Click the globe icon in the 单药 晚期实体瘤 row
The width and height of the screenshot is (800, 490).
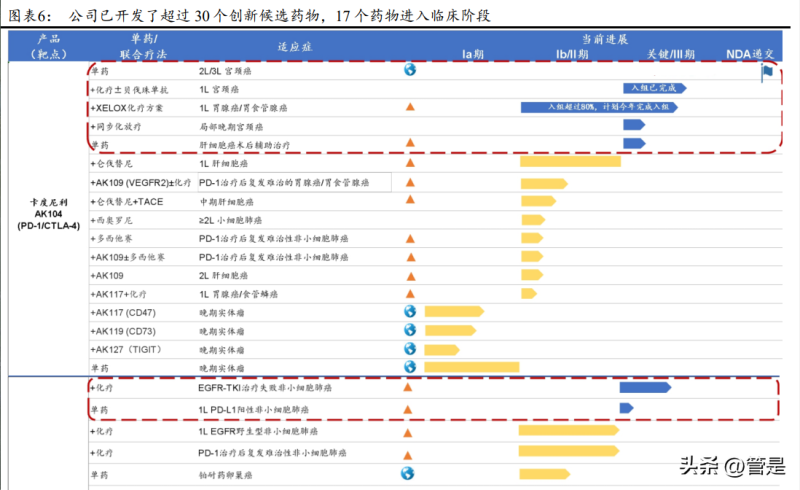(x=410, y=367)
